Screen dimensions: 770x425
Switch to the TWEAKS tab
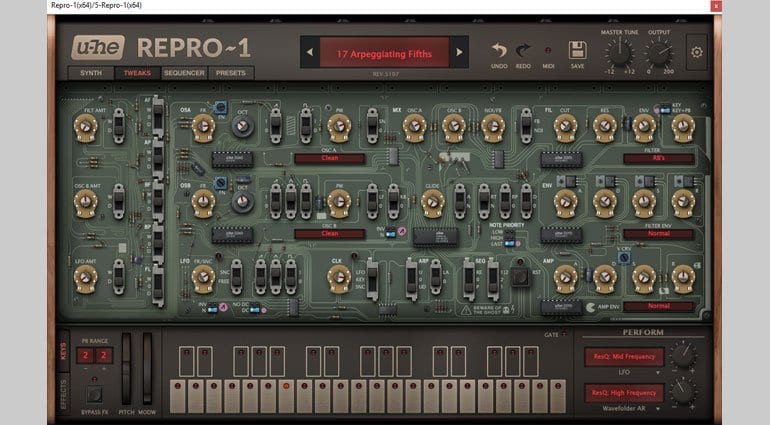137,73
